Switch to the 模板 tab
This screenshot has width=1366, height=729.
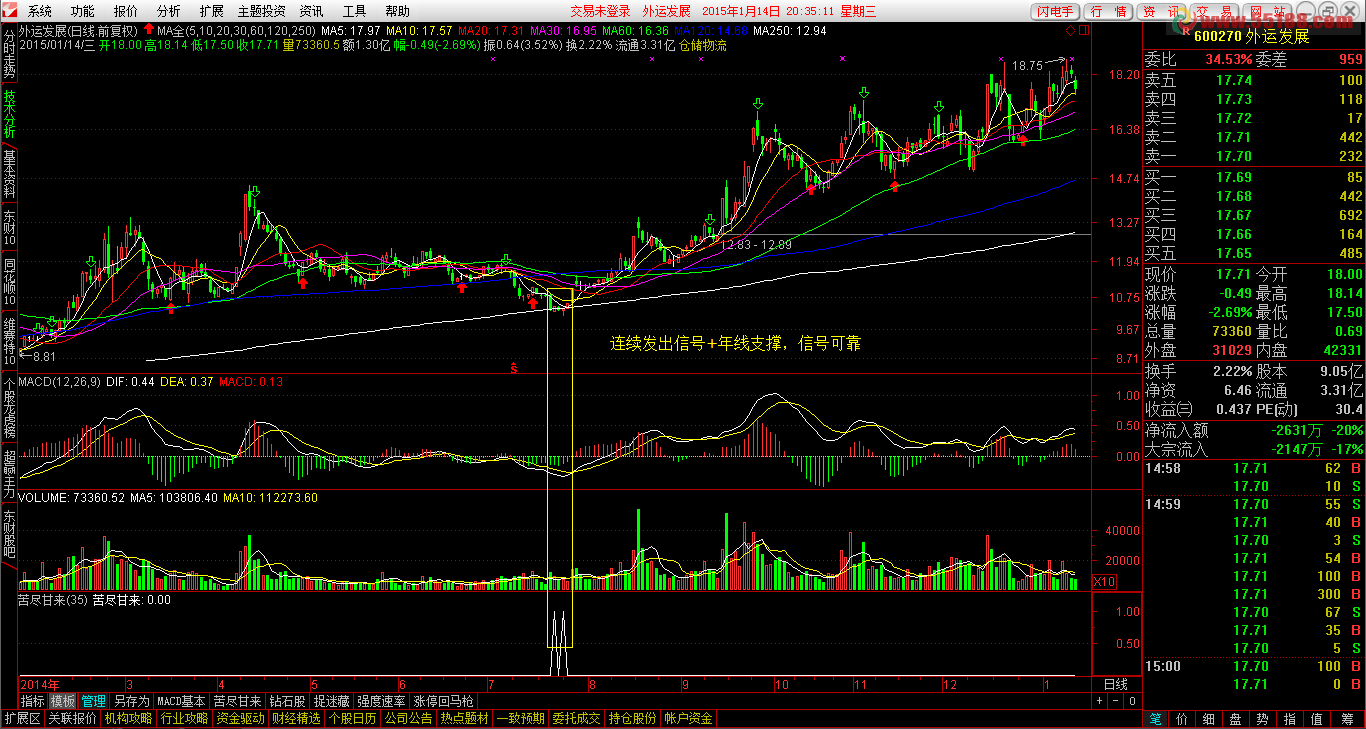[x=62, y=701]
